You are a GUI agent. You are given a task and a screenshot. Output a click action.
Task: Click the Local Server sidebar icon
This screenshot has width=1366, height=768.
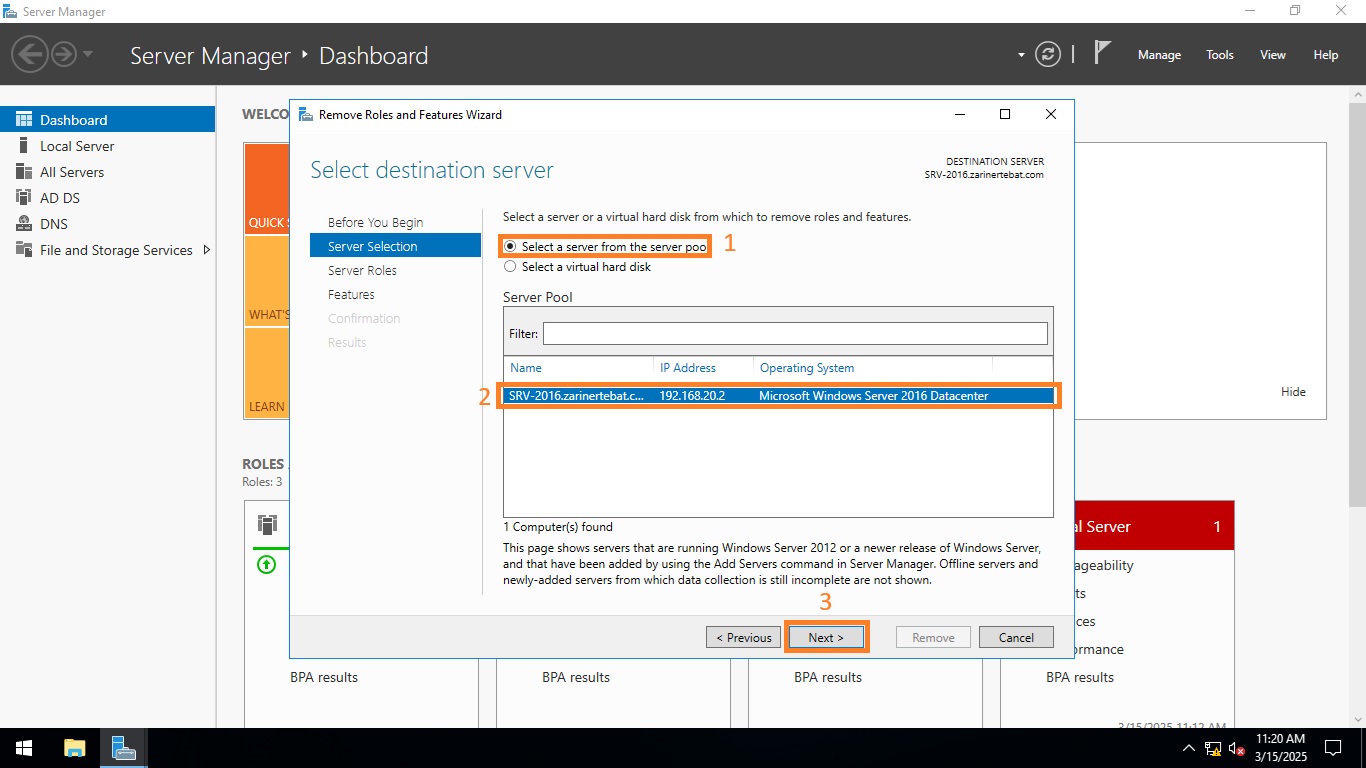pos(23,146)
